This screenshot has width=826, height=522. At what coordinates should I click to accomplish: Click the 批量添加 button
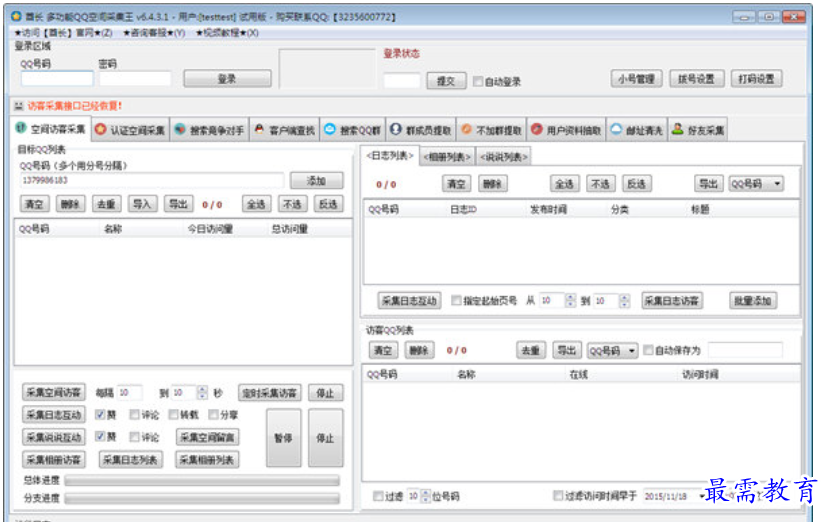753,301
